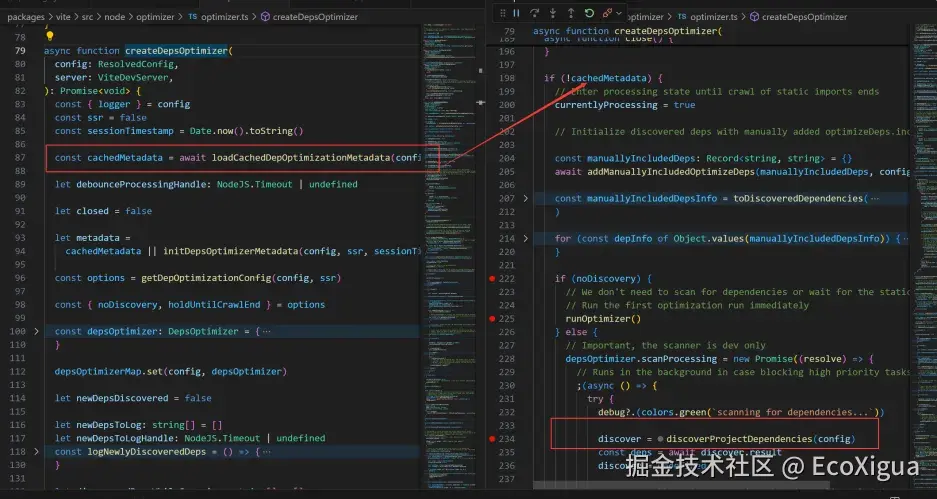Open the 'optimizer.ts' breadcrumb in the left editor
This screenshot has width=937, height=499.
pyautogui.click(x=224, y=17)
